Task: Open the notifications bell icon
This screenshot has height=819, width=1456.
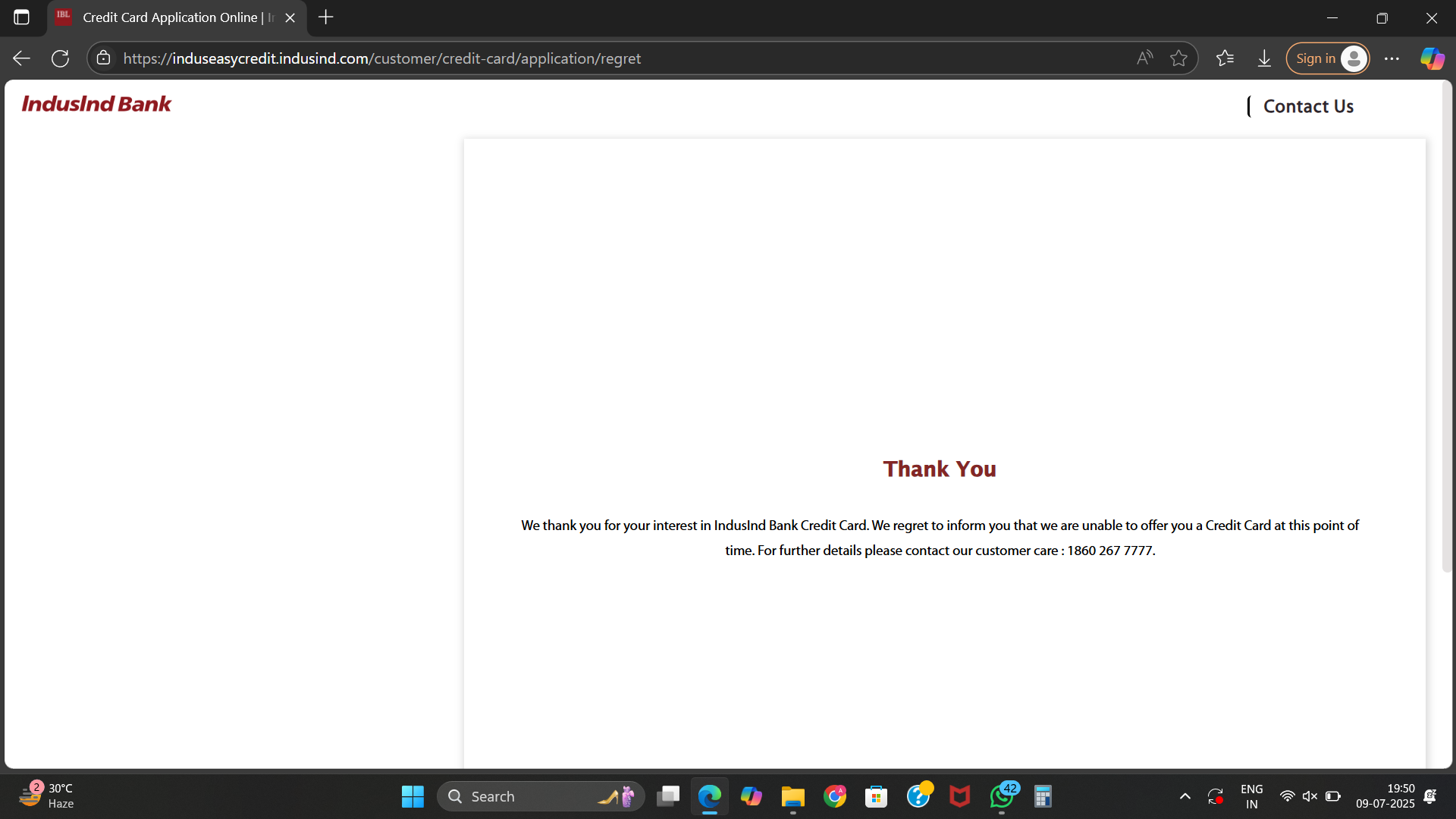Action: [x=1430, y=796]
